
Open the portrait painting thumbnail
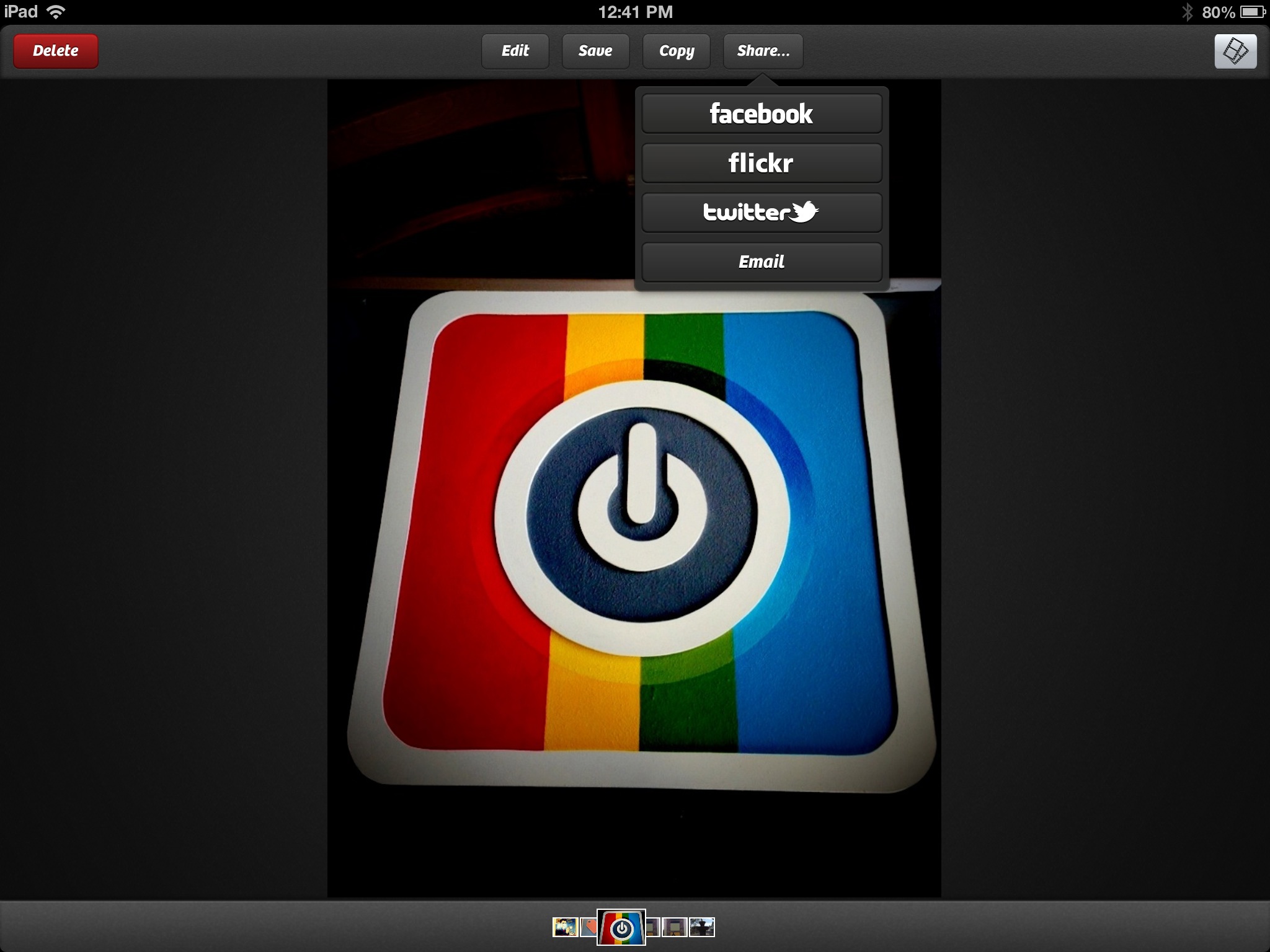coord(565,927)
